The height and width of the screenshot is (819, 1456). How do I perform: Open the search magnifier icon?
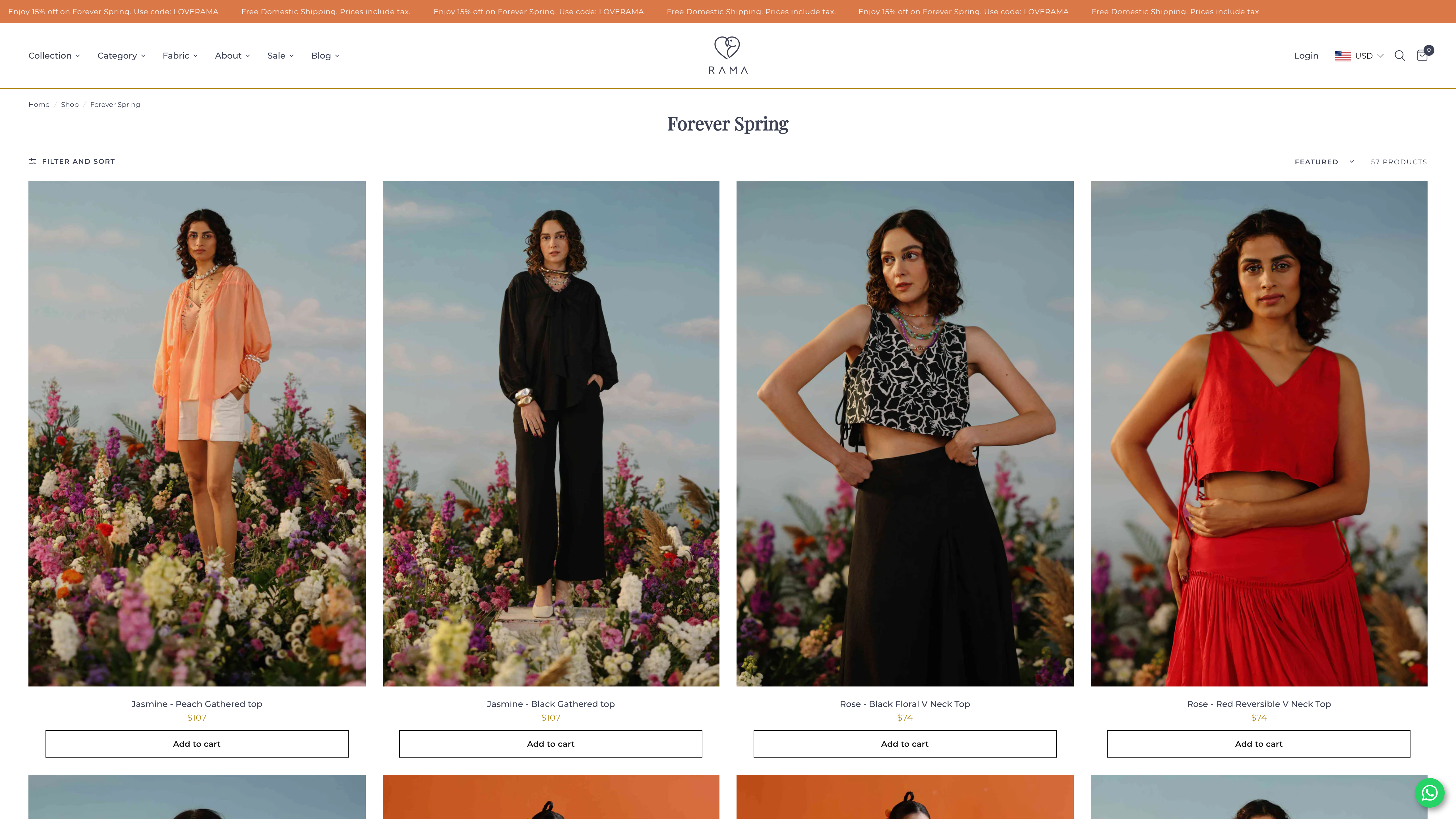[1399, 55]
